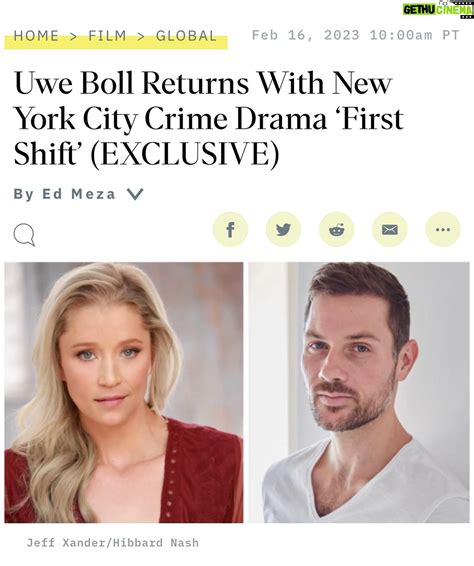This screenshot has height=566, width=474.
Task: Click the Gethu Cinema logo
Action: point(438,9)
